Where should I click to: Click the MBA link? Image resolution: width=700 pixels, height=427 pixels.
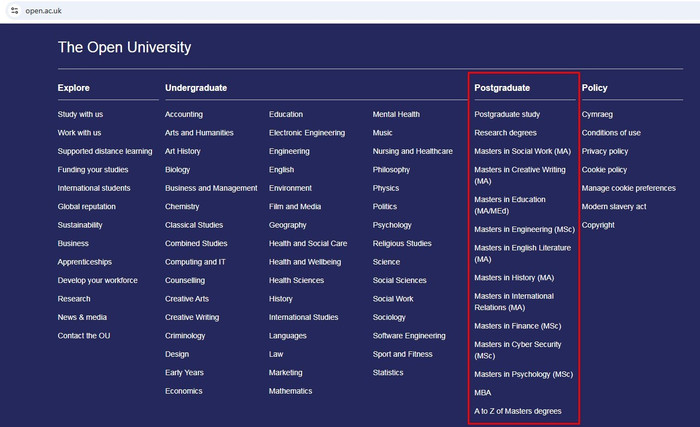click(x=483, y=393)
